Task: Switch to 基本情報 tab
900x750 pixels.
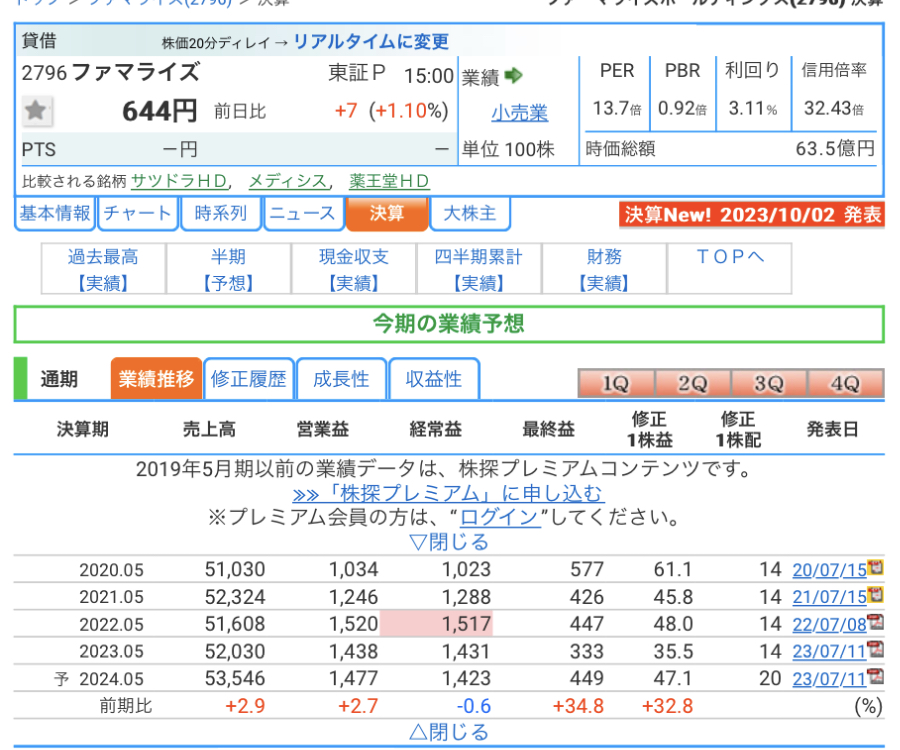Action: [55, 213]
